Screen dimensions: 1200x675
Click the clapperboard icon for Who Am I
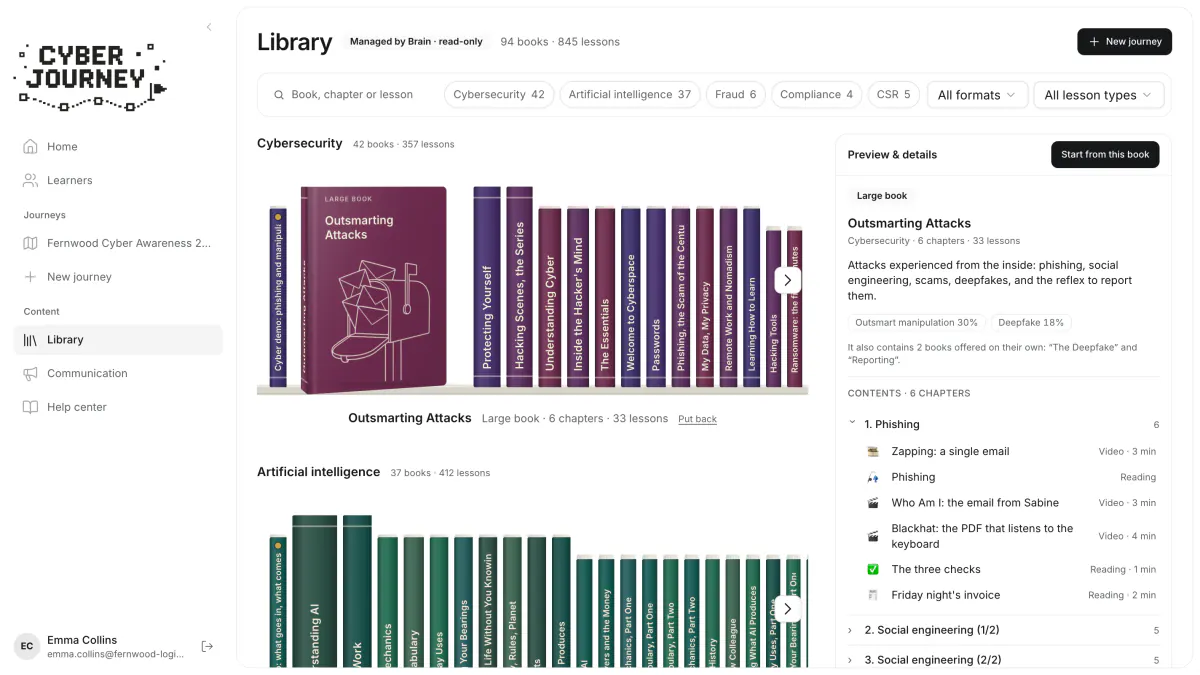pyautogui.click(x=873, y=503)
